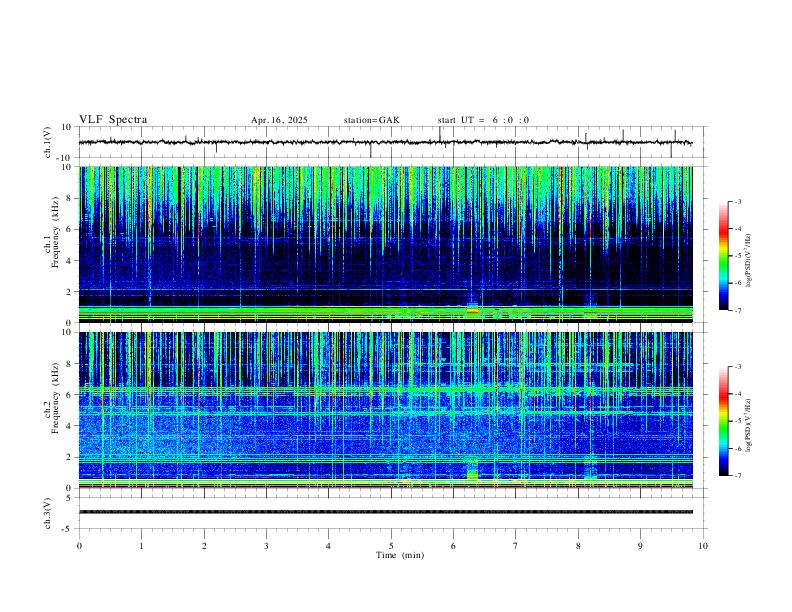Click the ch.3 flat signal trace
The width and height of the screenshot is (792, 612).
click(386, 512)
